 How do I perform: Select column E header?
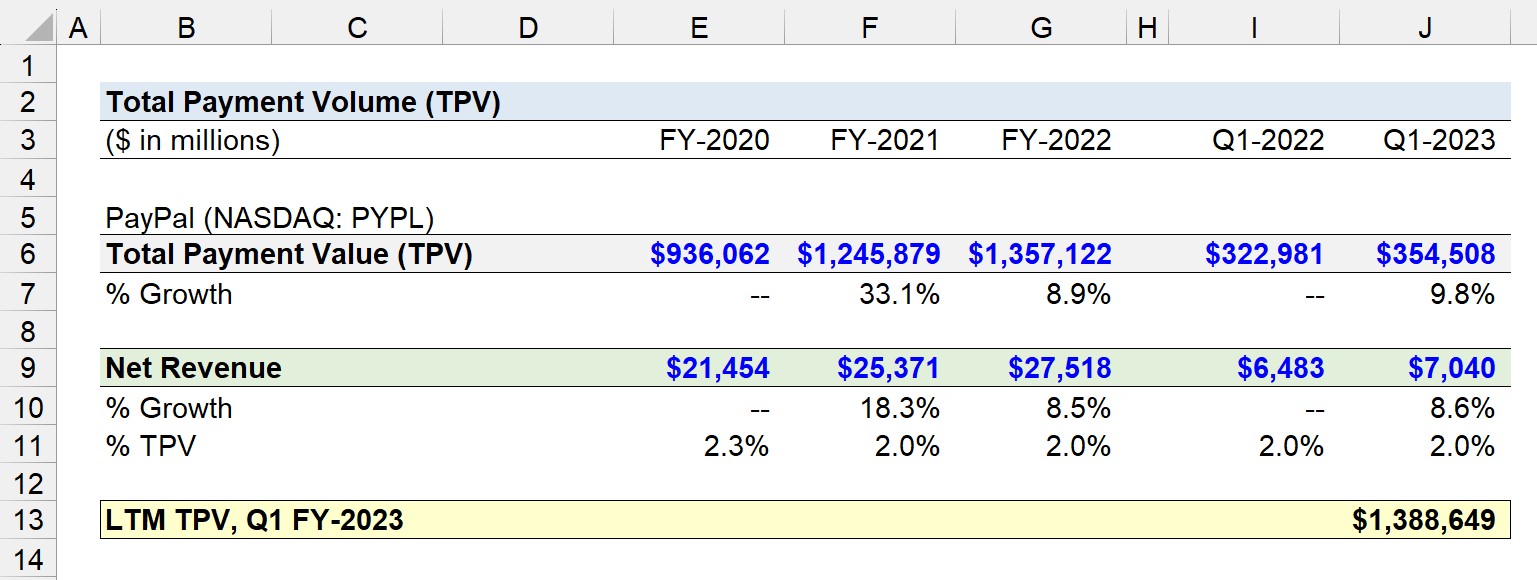click(x=699, y=29)
